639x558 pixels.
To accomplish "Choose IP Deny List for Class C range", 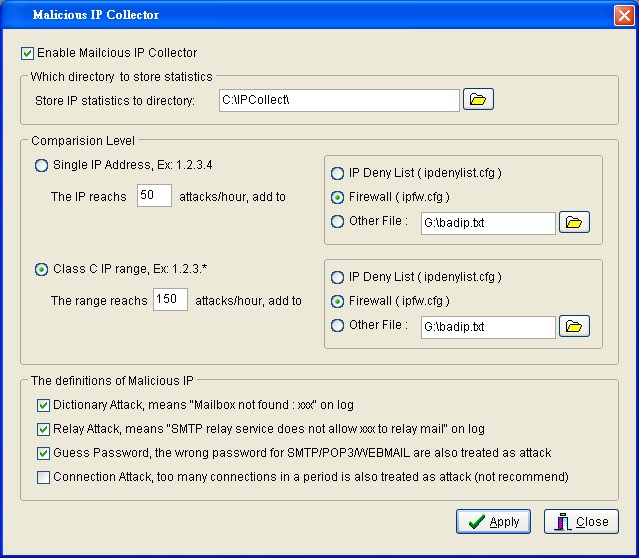I will (338, 277).
